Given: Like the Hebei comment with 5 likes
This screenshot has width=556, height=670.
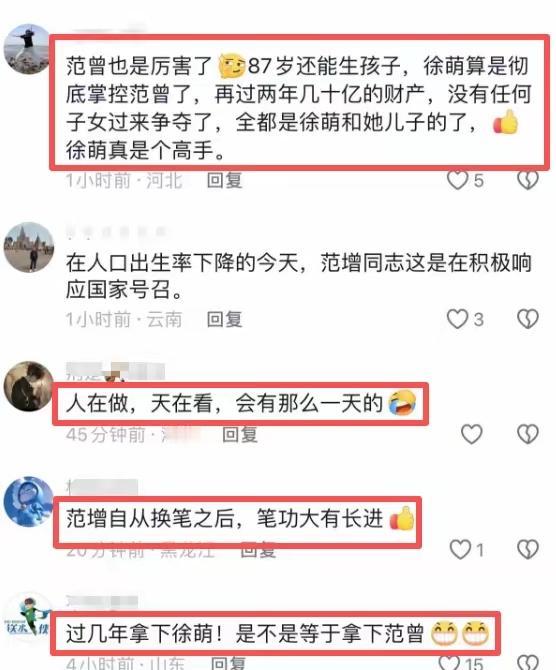Looking at the screenshot, I should click(457, 180).
